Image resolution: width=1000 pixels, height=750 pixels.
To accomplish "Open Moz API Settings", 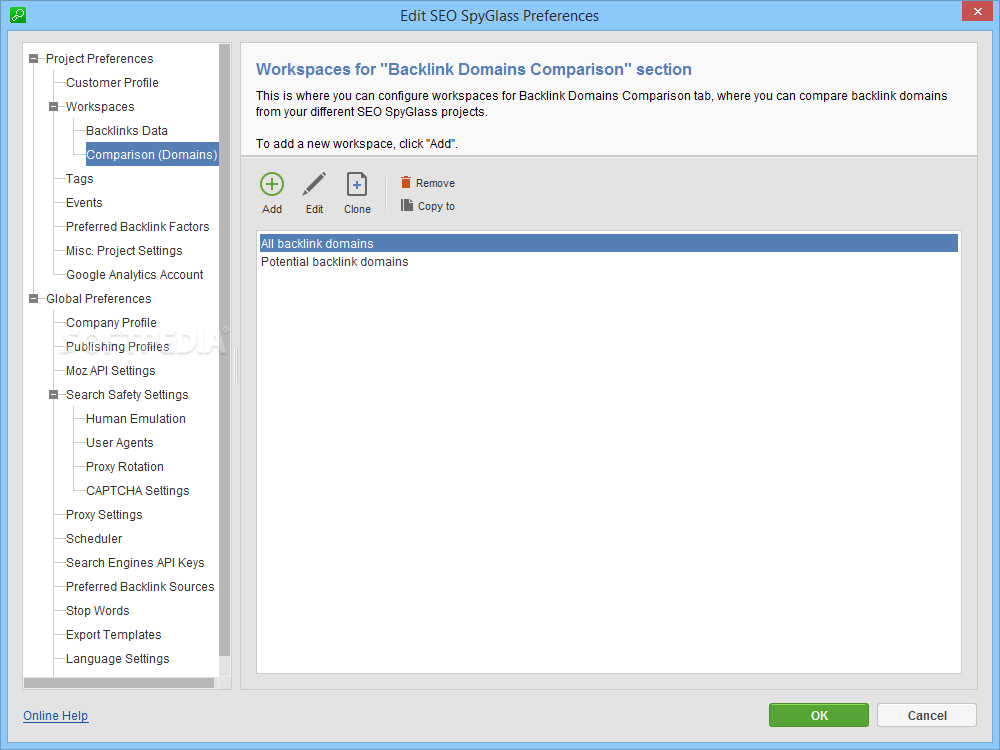I will tap(111, 371).
